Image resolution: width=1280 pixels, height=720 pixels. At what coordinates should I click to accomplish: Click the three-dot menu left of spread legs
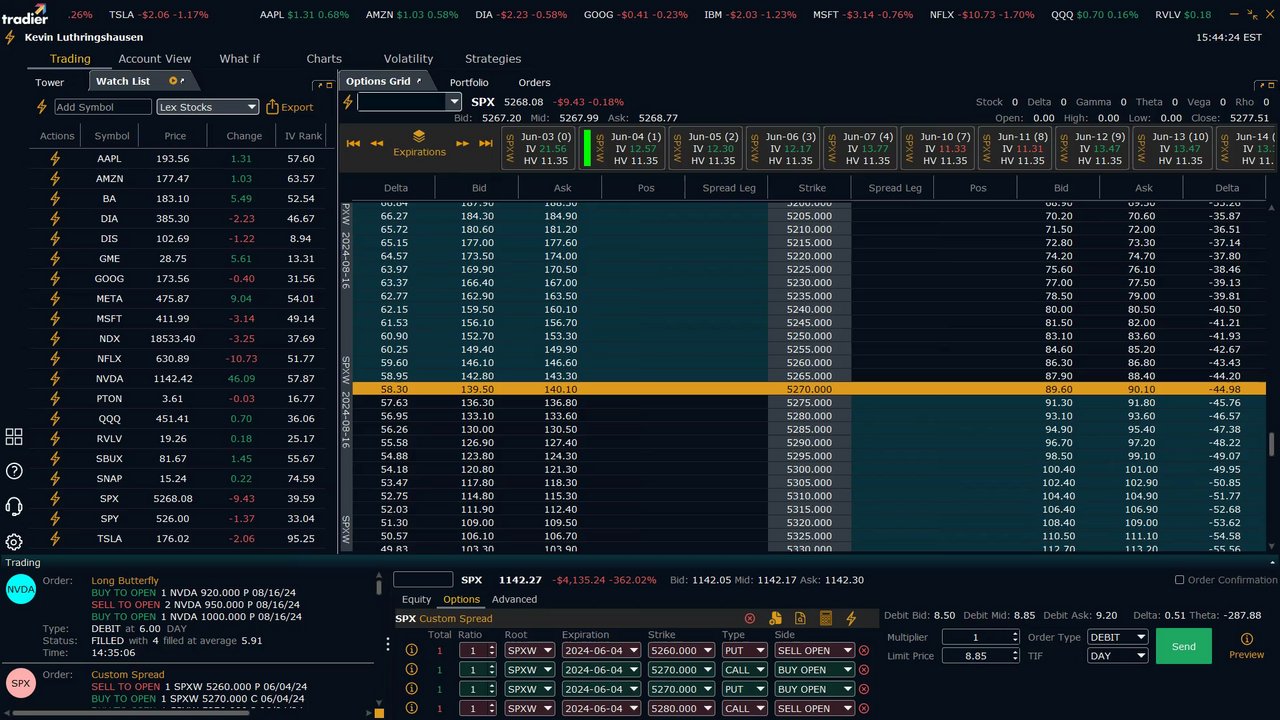pyautogui.click(x=388, y=645)
